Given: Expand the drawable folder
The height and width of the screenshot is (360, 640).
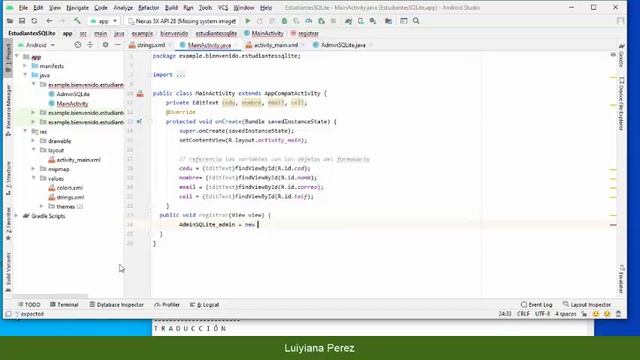Looking at the screenshot, I should pos(33,141).
